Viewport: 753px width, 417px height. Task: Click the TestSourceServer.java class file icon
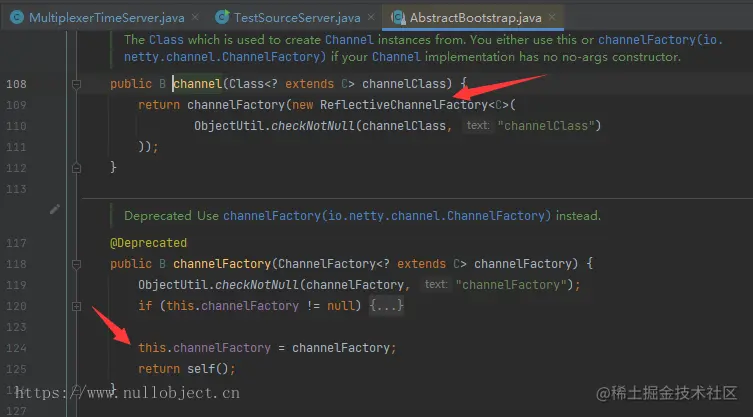(x=222, y=18)
